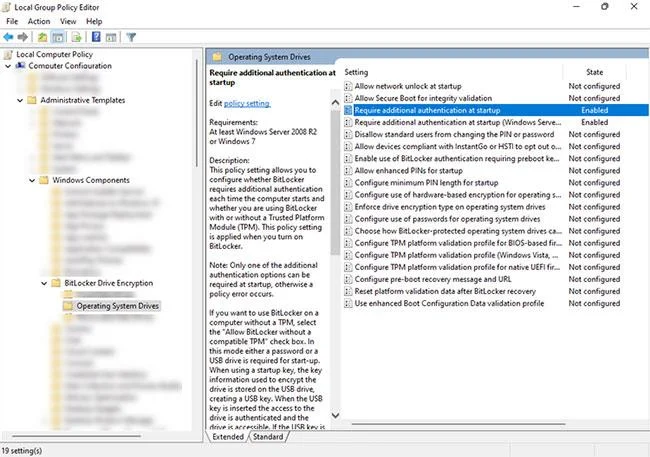The height and width of the screenshot is (457, 650).
Task: Click the Windows Components folder icon
Action: pos(44,180)
